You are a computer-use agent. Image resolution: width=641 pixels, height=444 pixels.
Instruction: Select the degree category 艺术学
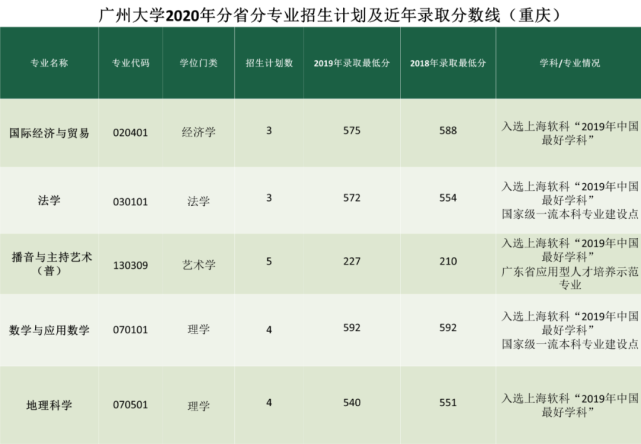pos(198,265)
